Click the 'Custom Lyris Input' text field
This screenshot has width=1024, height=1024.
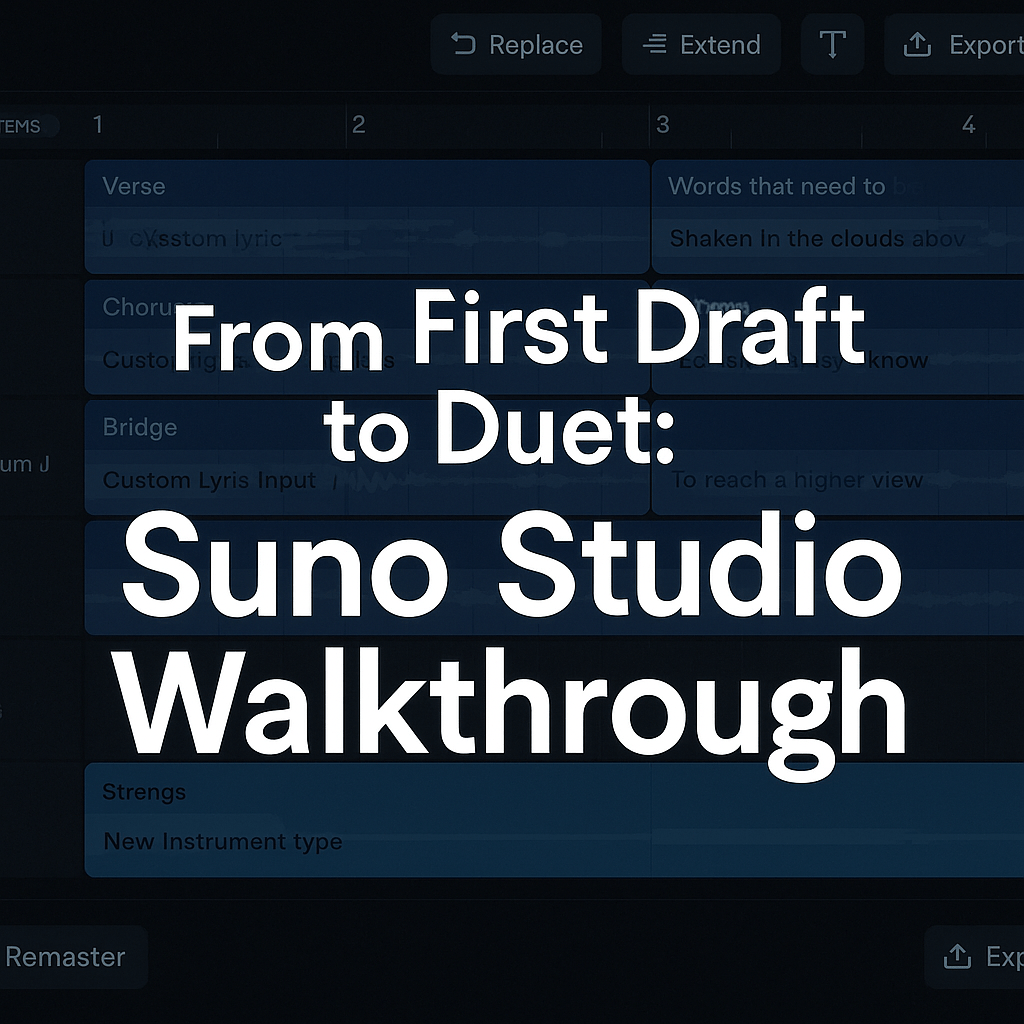pos(209,480)
